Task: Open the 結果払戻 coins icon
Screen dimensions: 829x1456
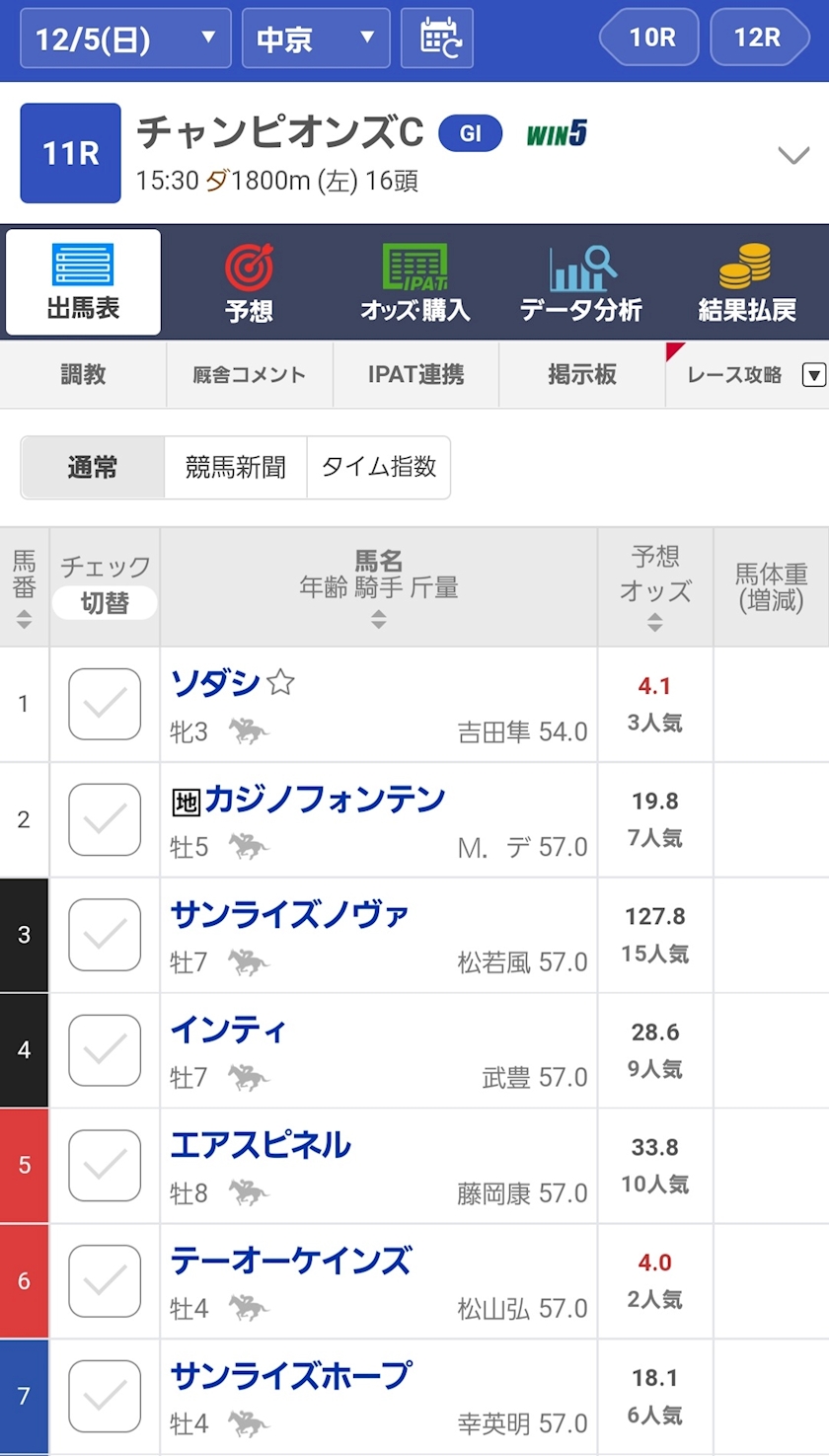Action: 747,268
